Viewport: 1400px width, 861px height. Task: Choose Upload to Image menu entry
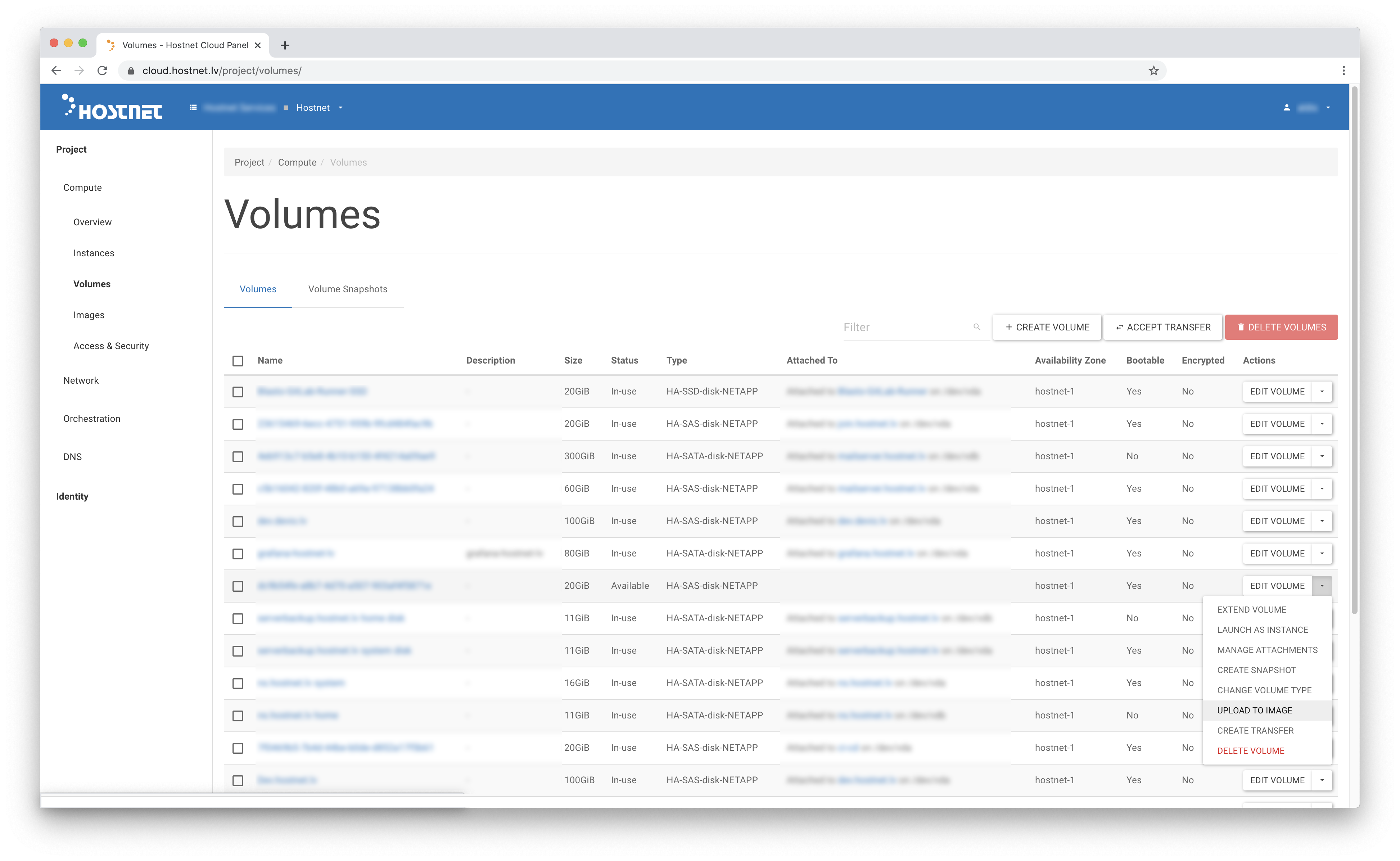[1254, 710]
